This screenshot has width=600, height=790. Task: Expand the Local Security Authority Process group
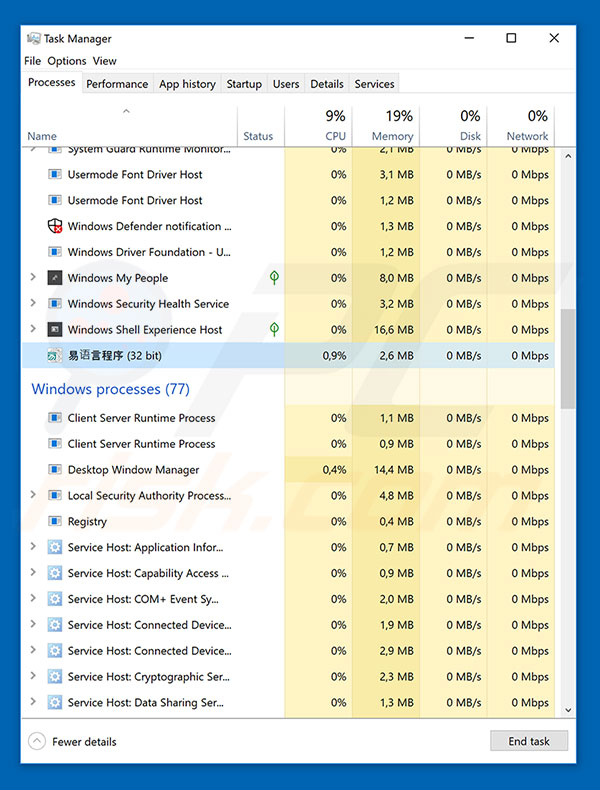click(x=33, y=495)
